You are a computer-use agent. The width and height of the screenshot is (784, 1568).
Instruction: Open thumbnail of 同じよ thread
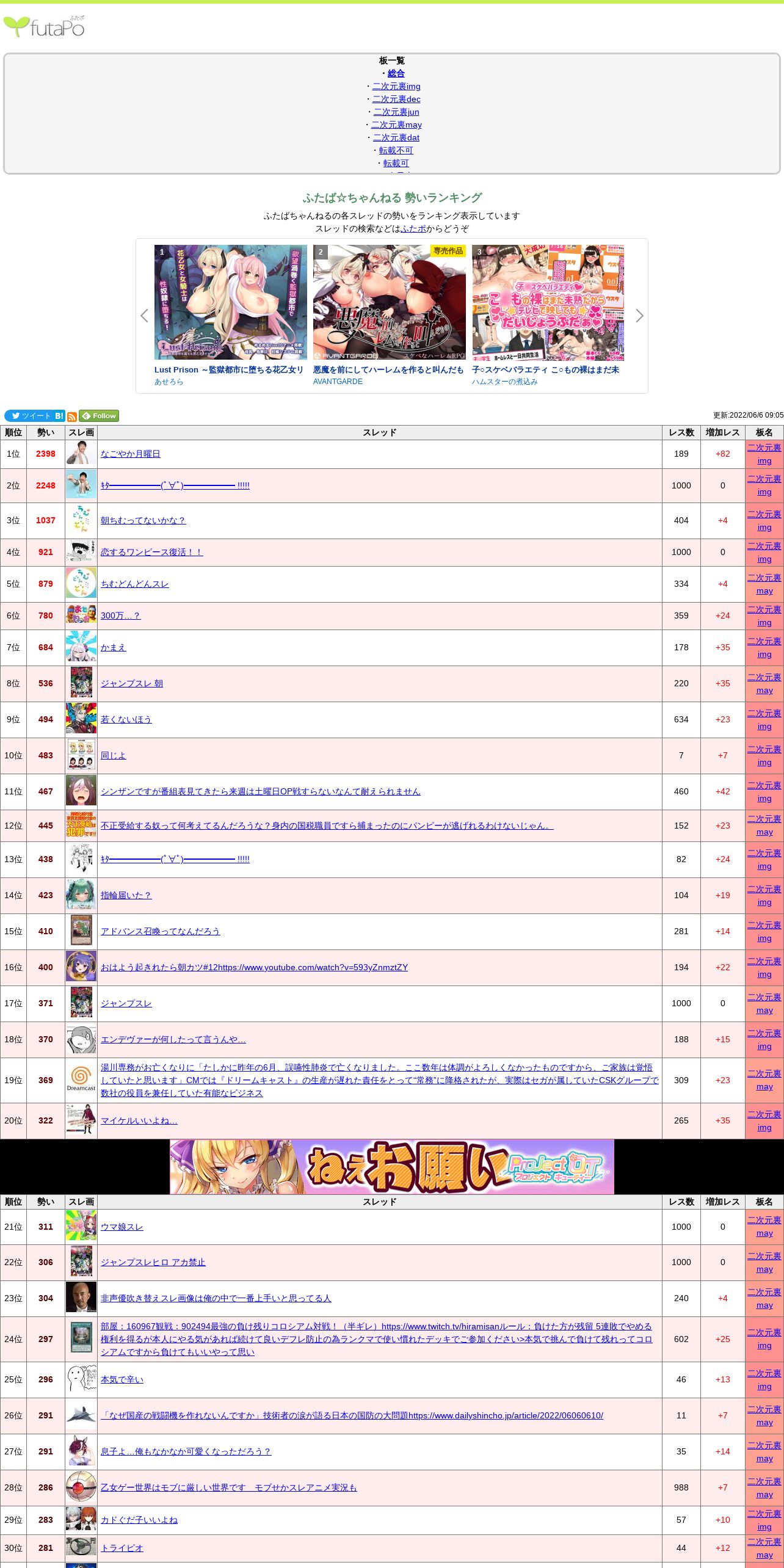pyautogui.click(x=81, y=755)
